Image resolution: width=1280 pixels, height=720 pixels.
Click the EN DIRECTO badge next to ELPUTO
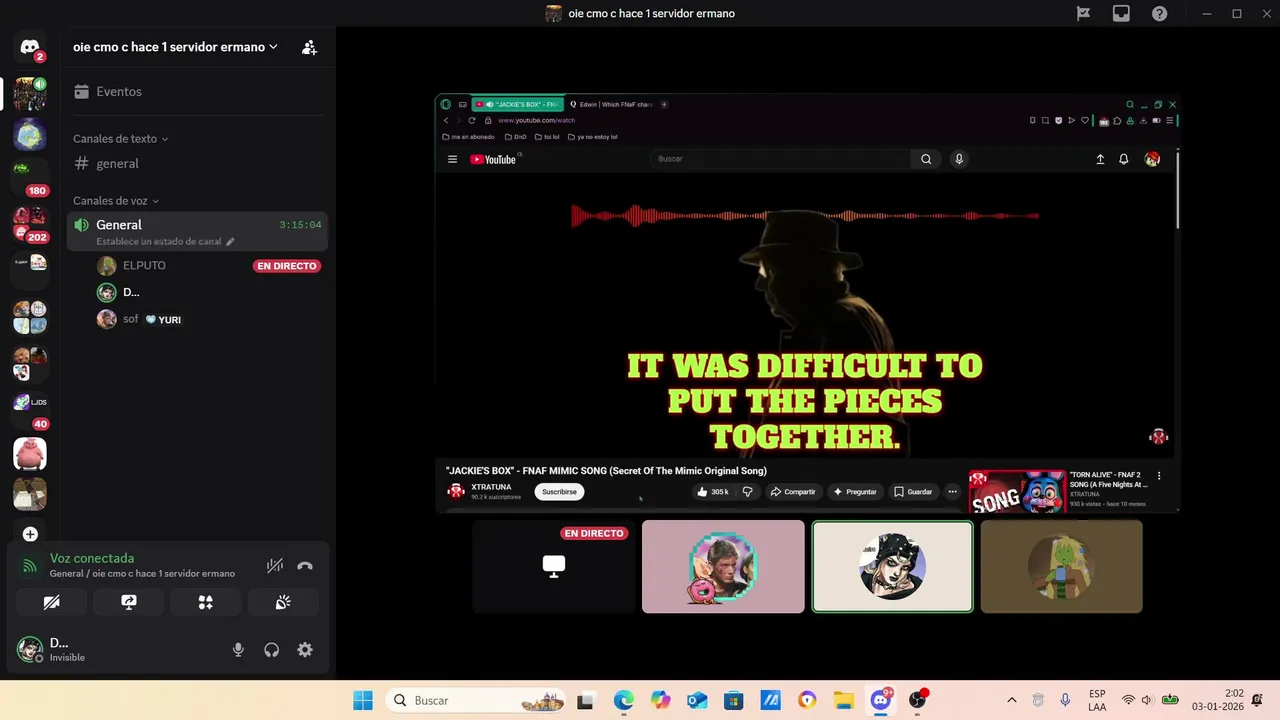click(287, 266)
